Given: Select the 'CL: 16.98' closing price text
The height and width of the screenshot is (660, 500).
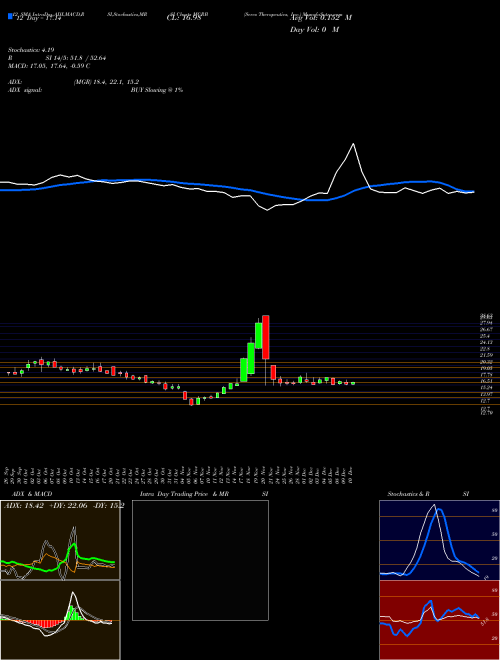Looking at the screenshot, I should (184, 18).
